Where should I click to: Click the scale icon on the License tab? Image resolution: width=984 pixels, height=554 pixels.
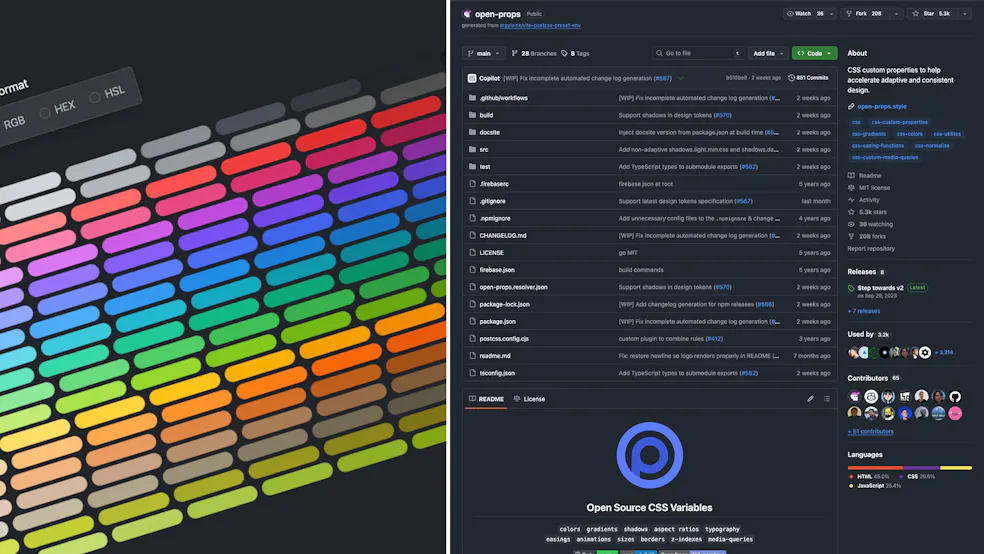(517, 399)
